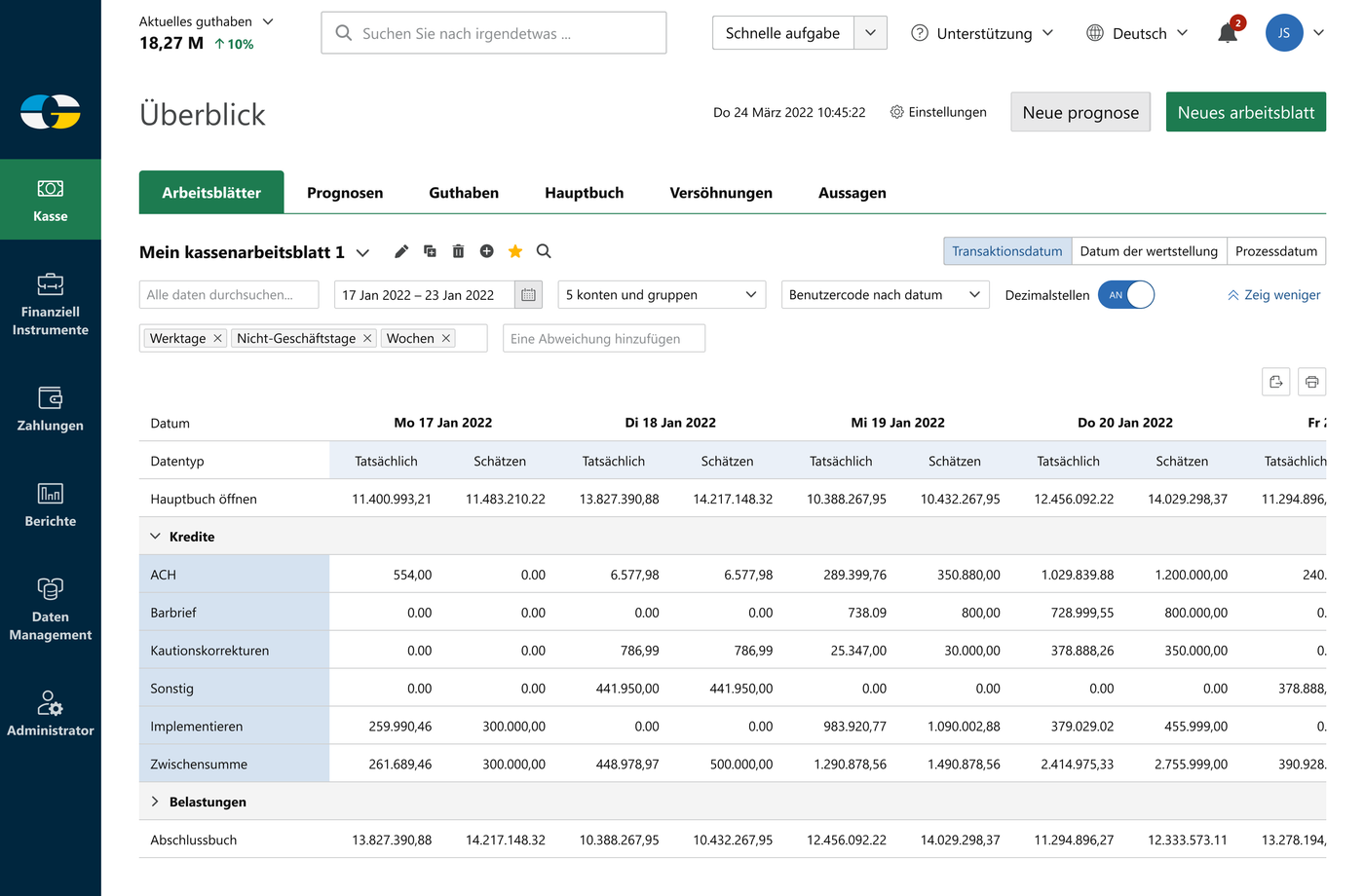The height and width of the screenshot is (896, 1364).
Task: Select the ACH row label
Action: tap(234, 575)
